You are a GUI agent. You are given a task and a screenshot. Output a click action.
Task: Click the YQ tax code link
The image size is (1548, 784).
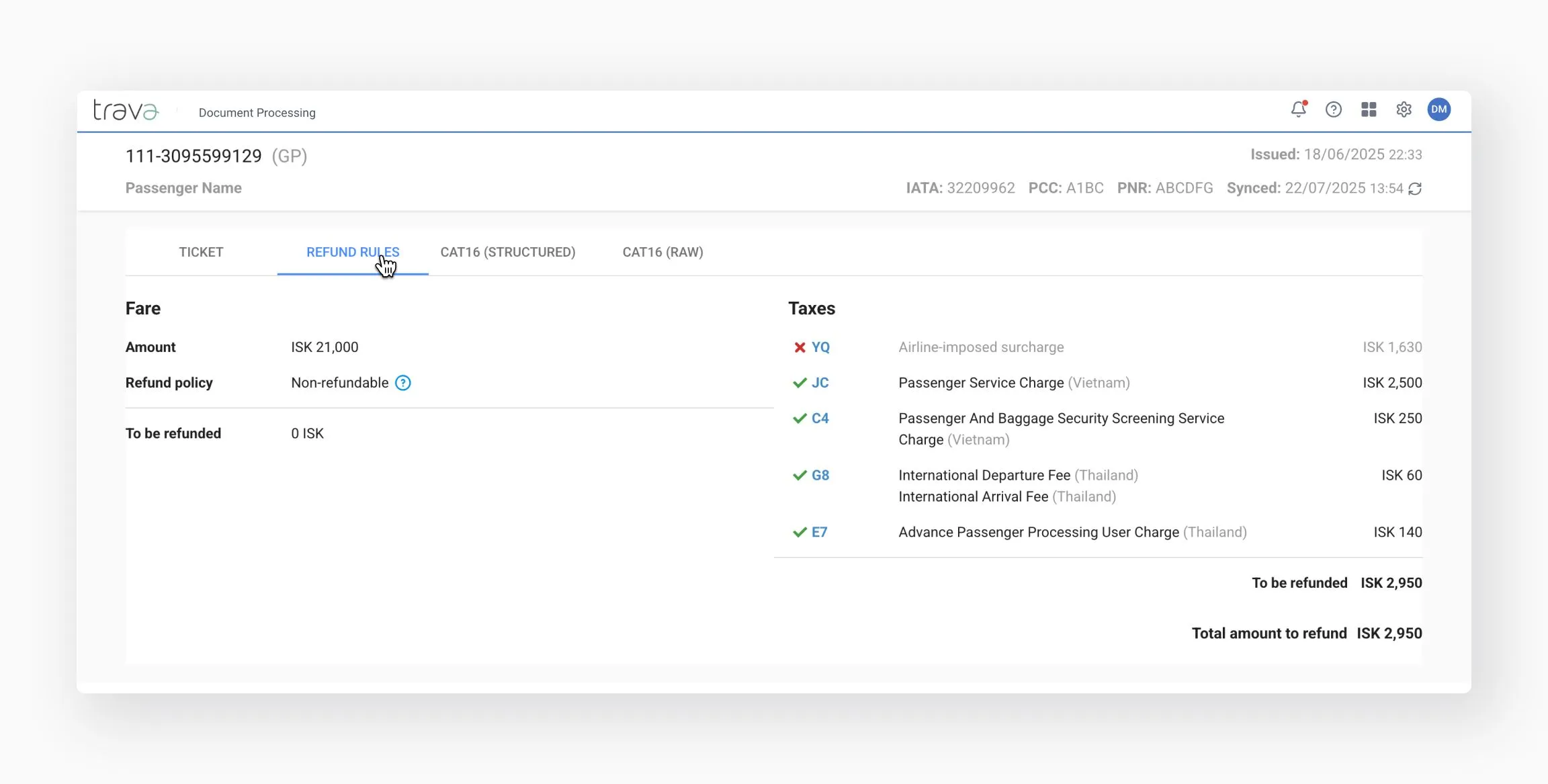820,347
